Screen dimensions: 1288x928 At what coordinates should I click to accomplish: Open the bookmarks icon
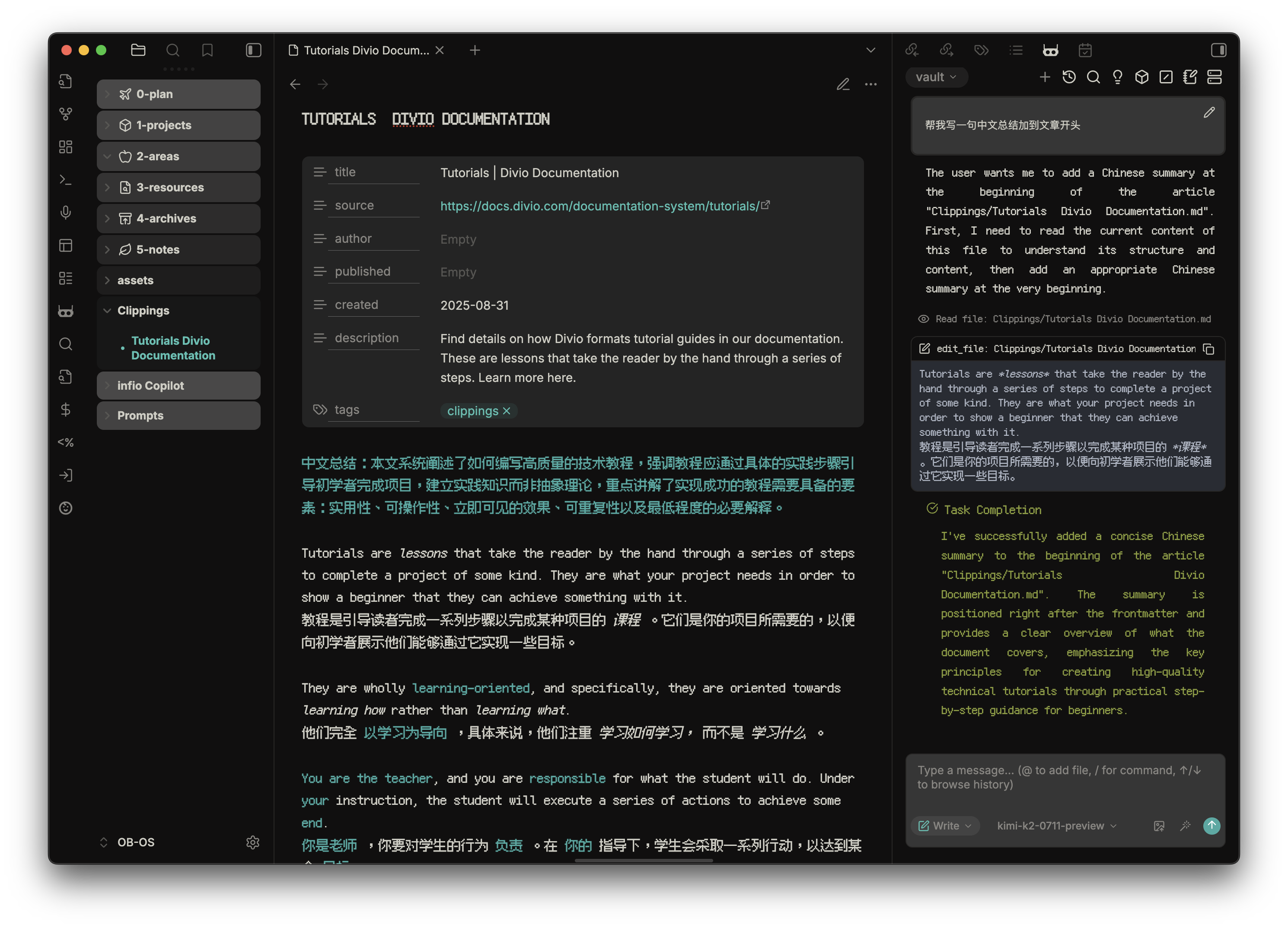tap(207, 50)
